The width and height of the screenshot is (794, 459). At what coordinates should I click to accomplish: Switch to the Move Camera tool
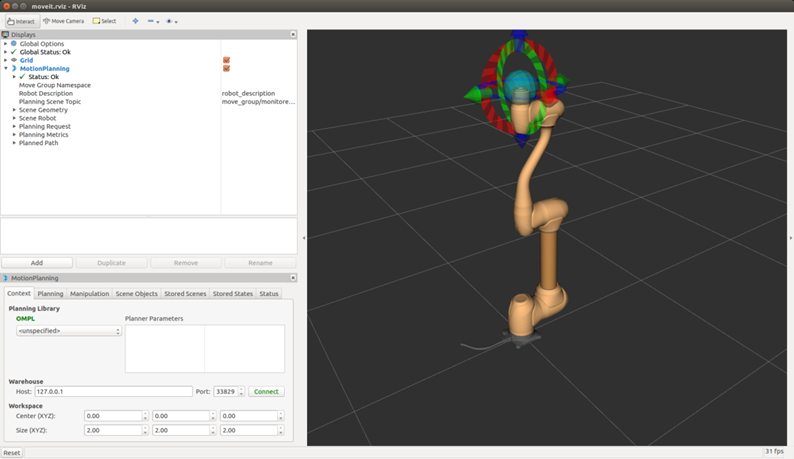click(x=63, y=21)
